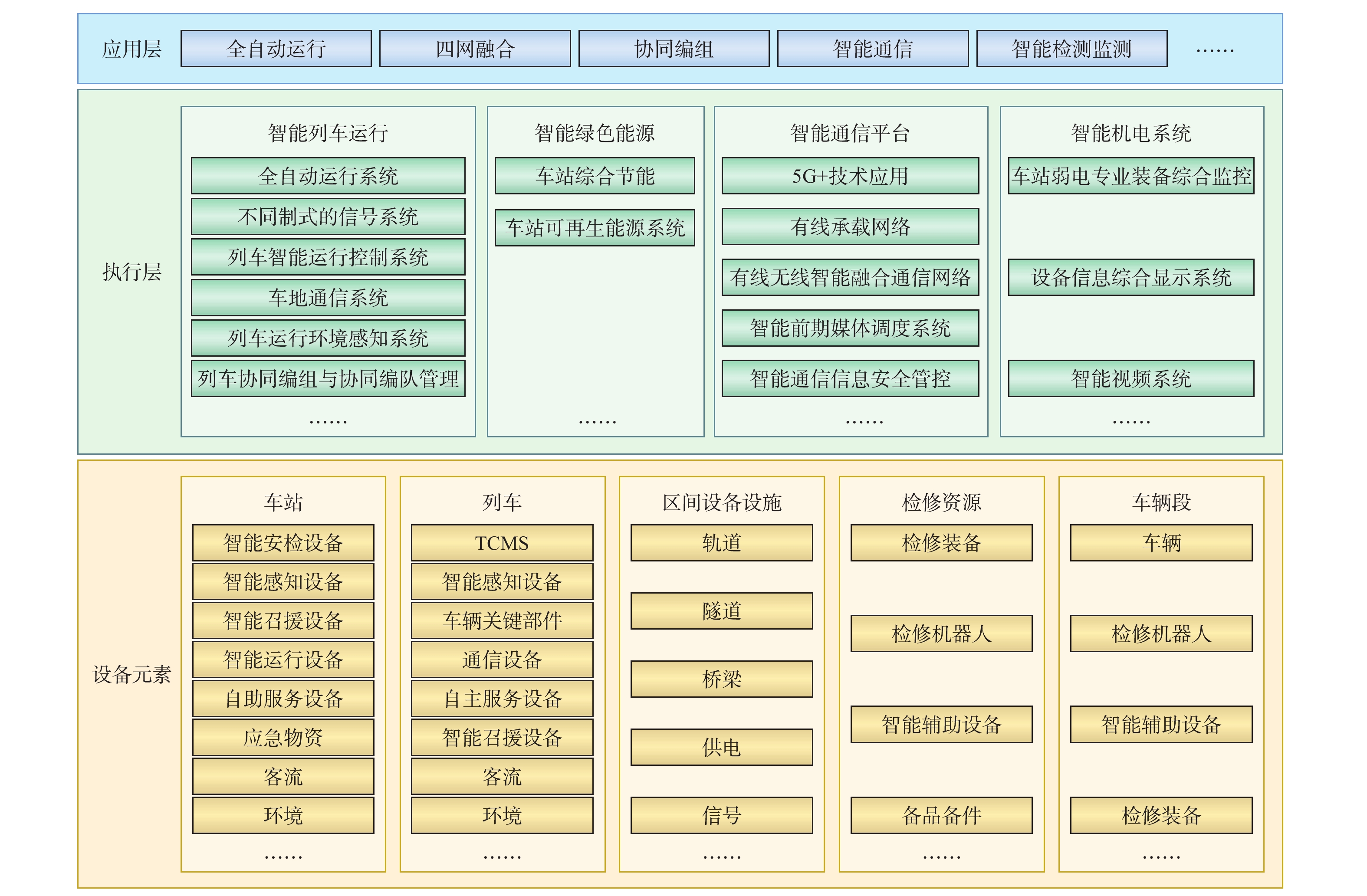Image resolution: width=1367 pixels, height=896 pixels.
Task: Select 智能前期媒体调度系统 block
Action: [850, 328]
